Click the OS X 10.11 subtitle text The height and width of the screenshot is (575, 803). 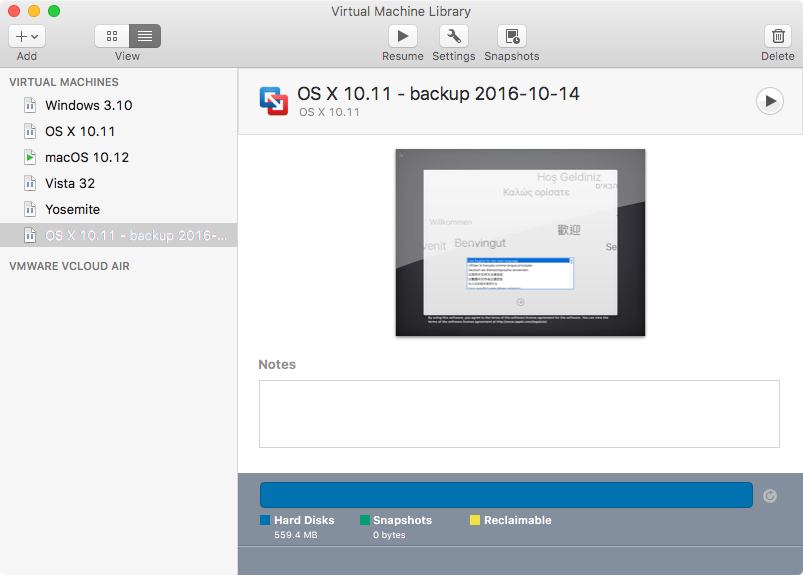click(329, 112)
